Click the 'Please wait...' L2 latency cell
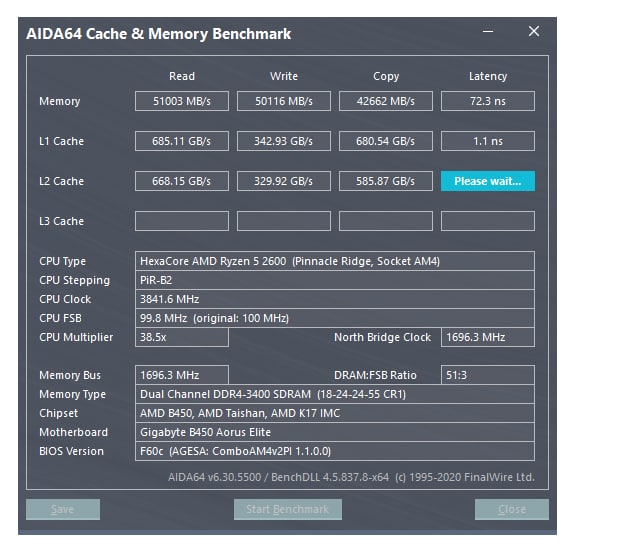This screenshot has height=553, width=640. [x=488, y=181]
